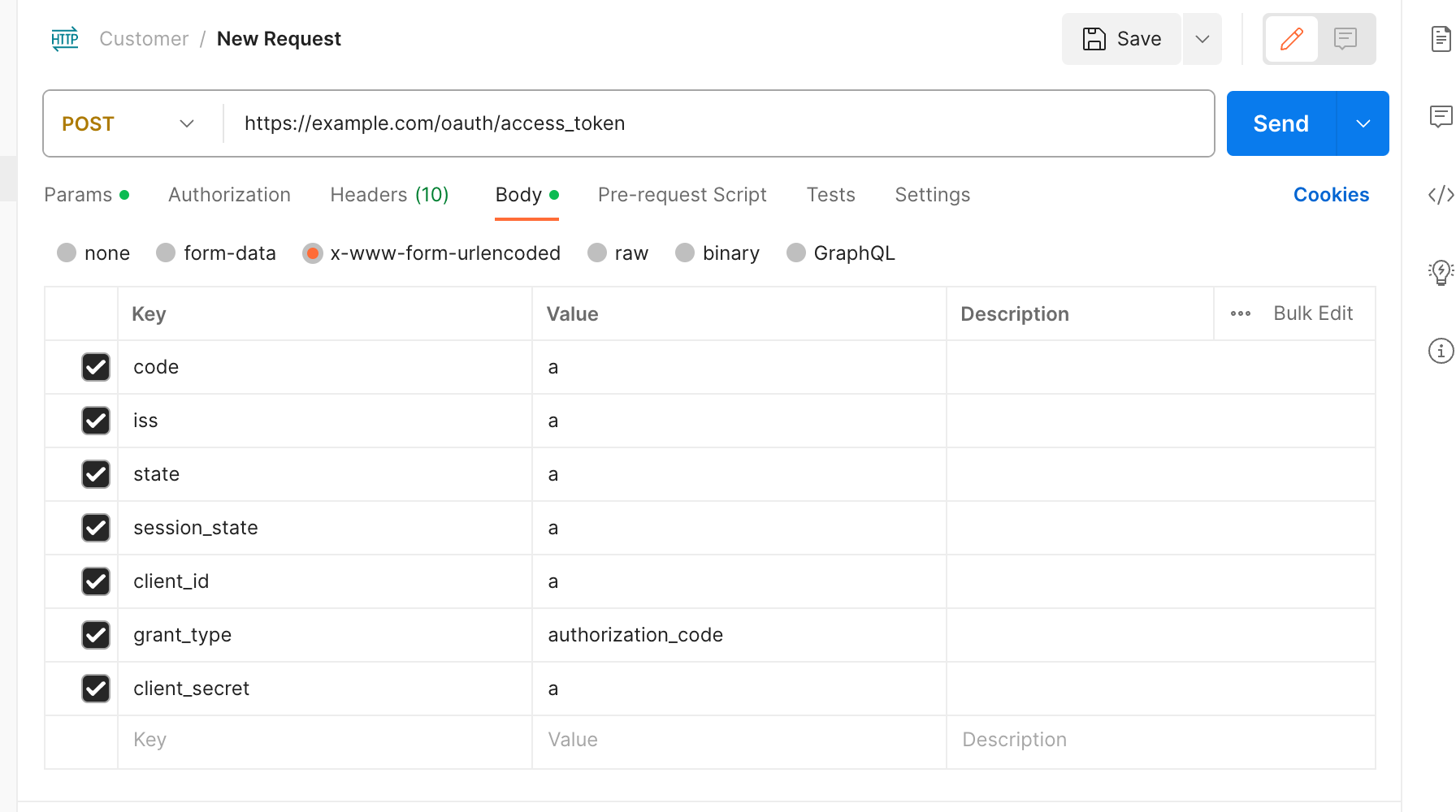Screen dimensions: 1456x812
Task: Open the comment mode speech bubble icon
Action: (1346, 38)
